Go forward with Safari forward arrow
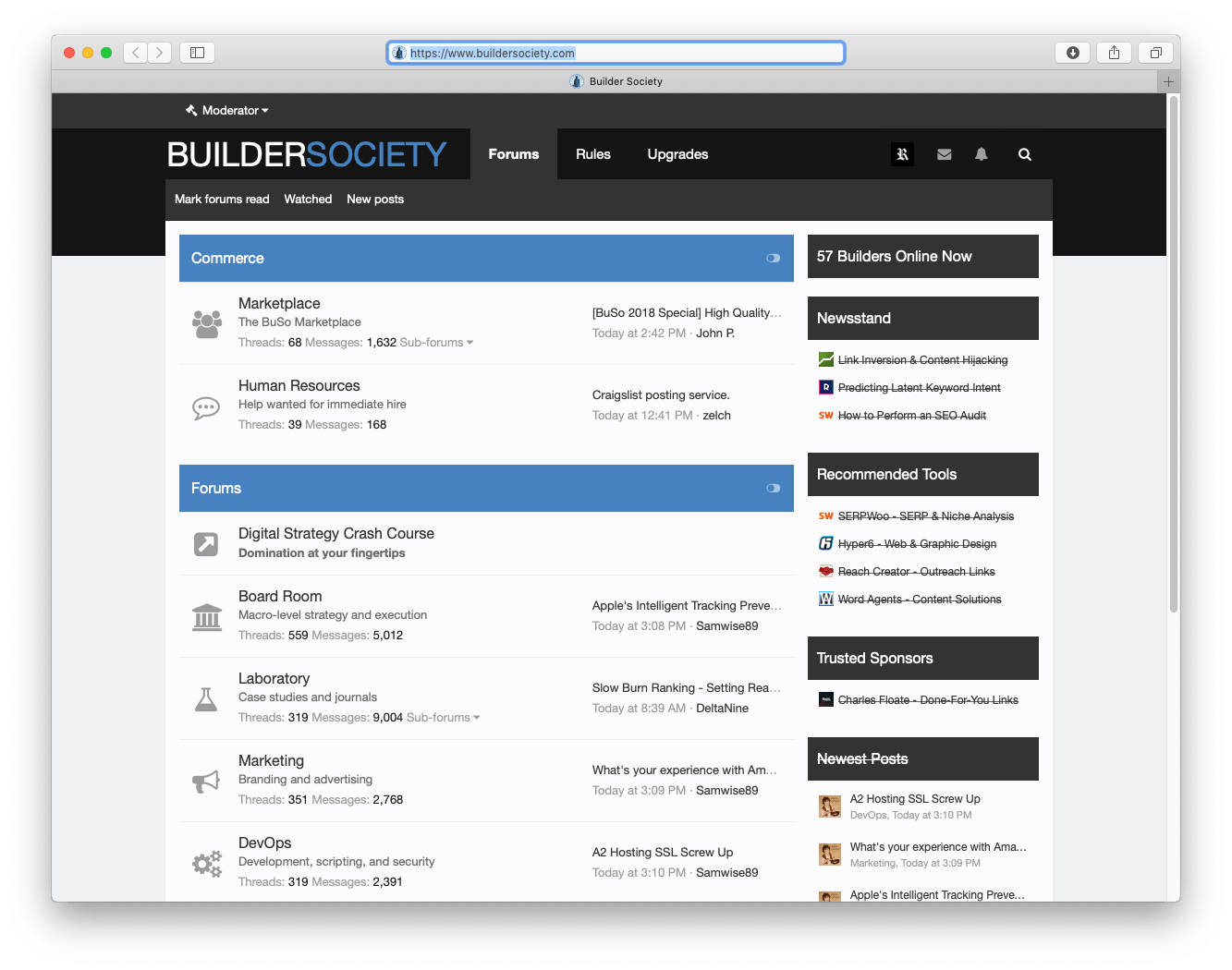Screen dimensions: 1232x970 [x=160, y=53]
